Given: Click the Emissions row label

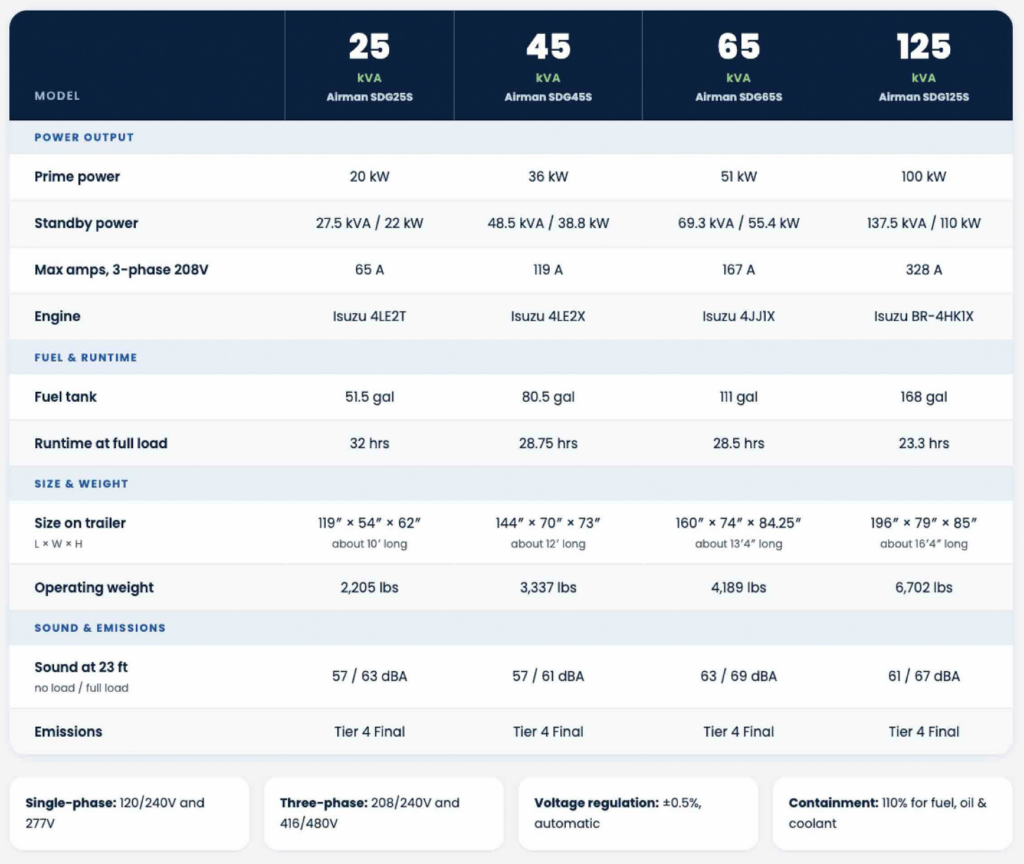Looking at the screenshot, I should tap(69, 732).
